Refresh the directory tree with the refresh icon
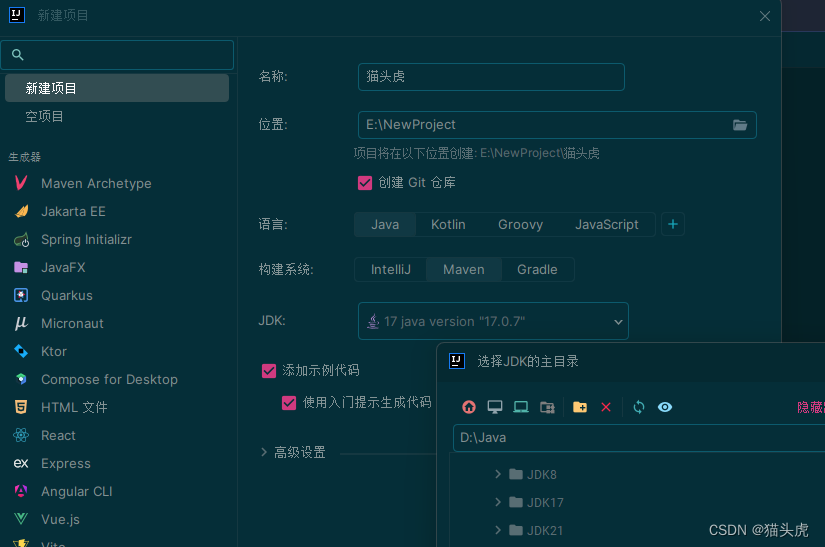The width and height of the screenshot is (825, 547). [x=639, y=407]
